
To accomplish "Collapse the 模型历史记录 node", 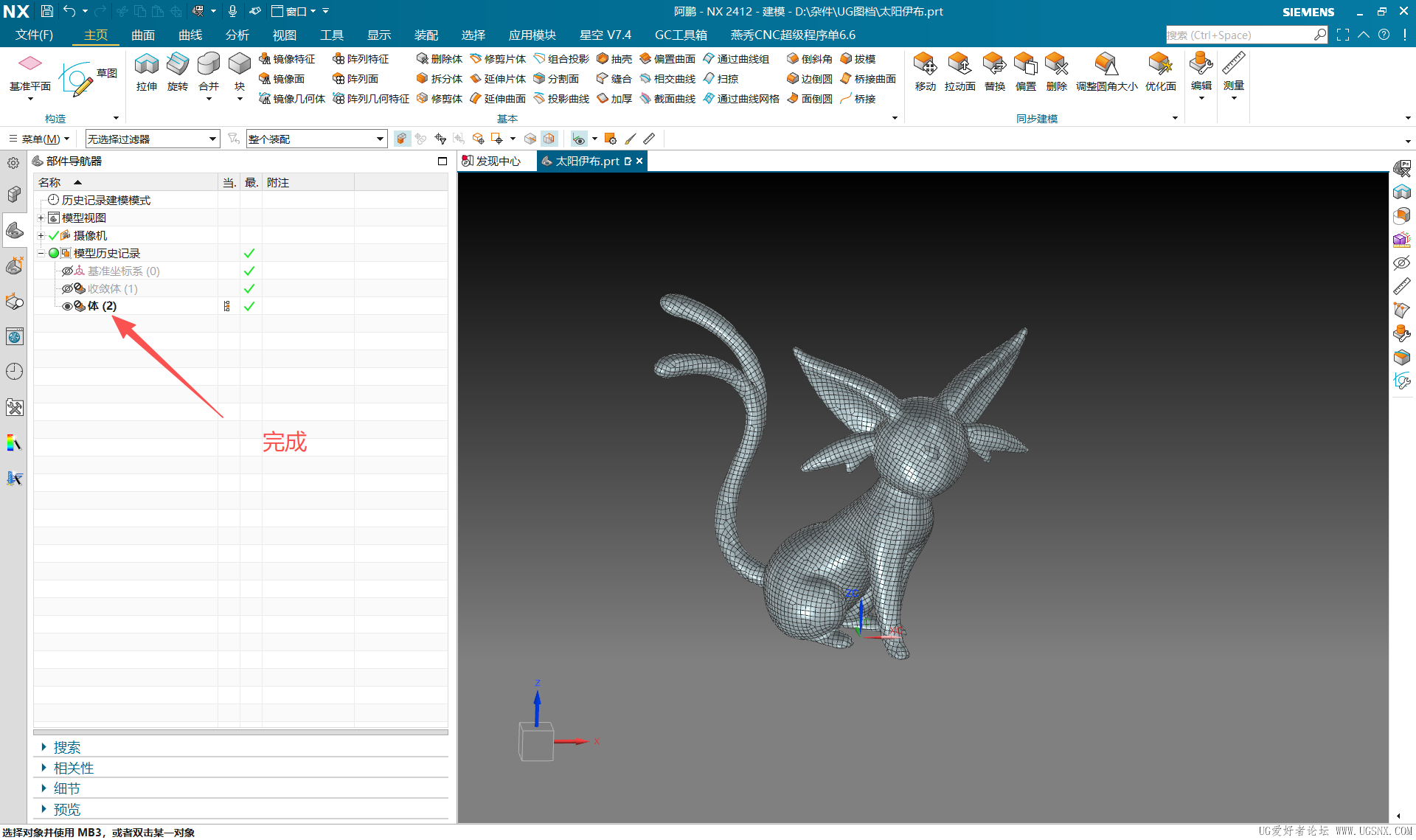I will [41, 254].
